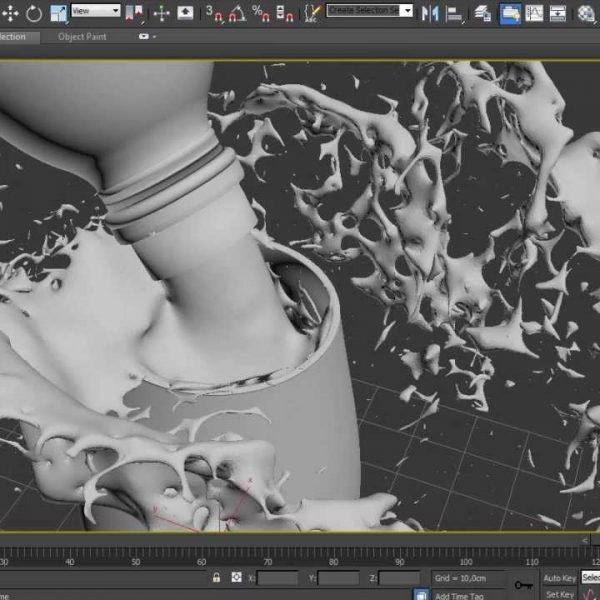Open the View reference coordinate dropdown
The height and width of the screenshot is (600, 600).
[96, 11]
